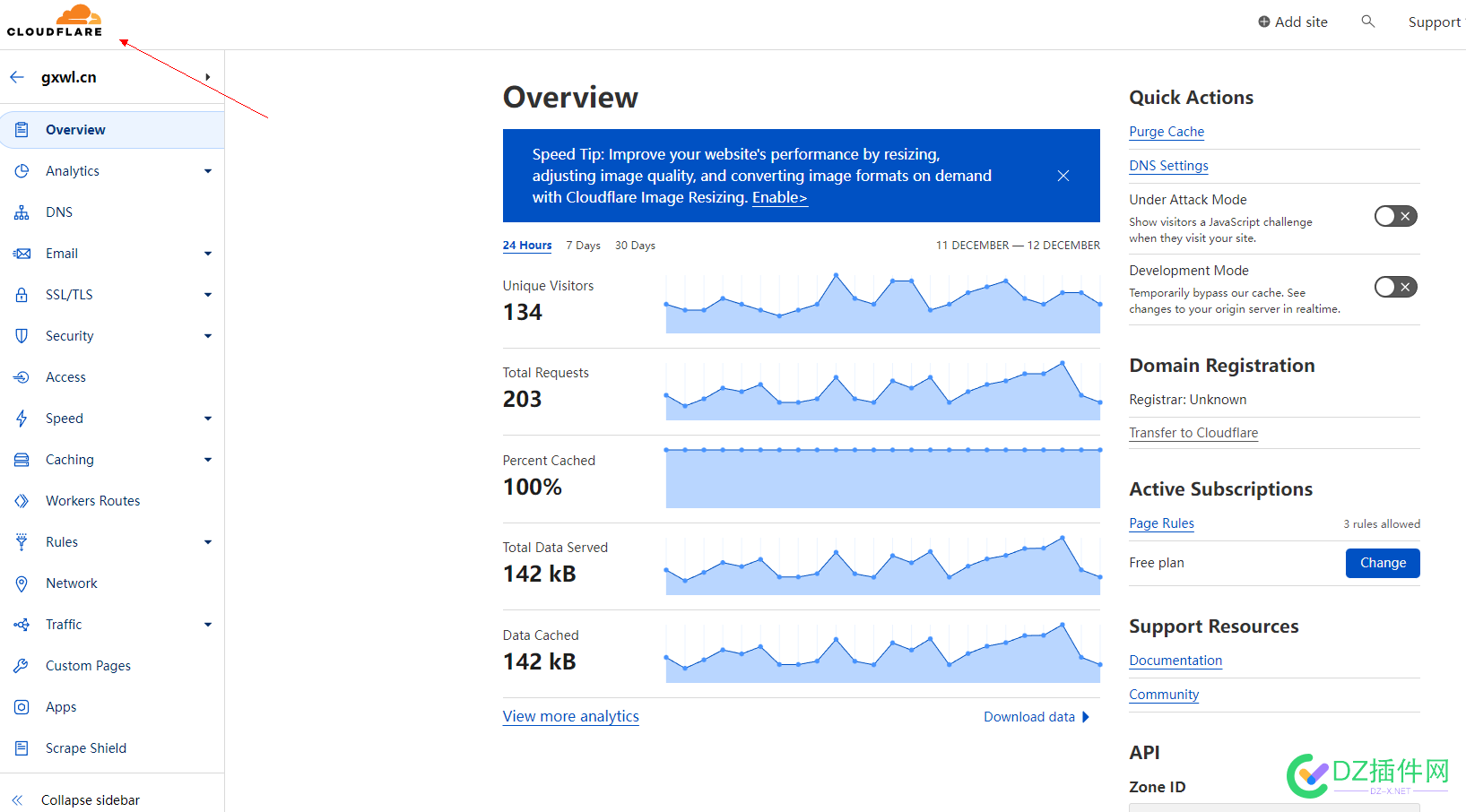Expand the Speed submenu arrow

tap(208, 419)
